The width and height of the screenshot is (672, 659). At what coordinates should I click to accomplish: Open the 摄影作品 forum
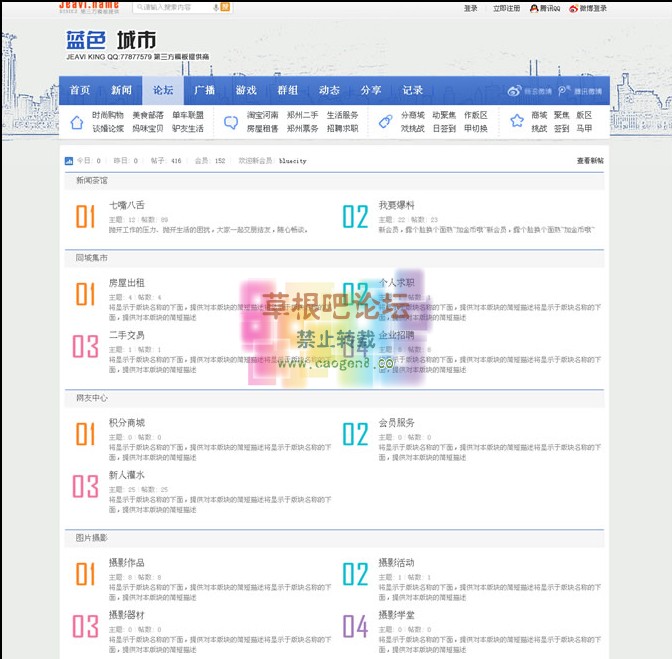click(x=127, y=563)
